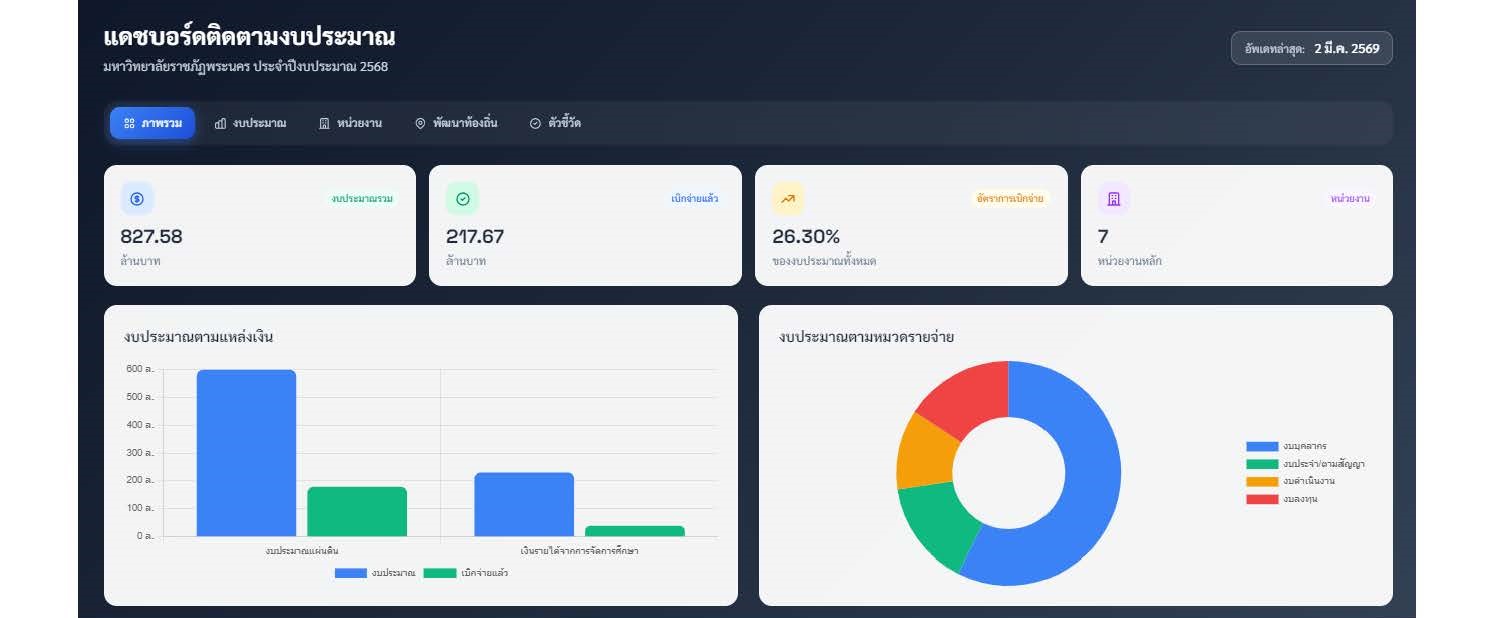1494x618 pixels.
Task: Click the bar chart icon in งบประมาณ tab
Action: tap(220, 123)
